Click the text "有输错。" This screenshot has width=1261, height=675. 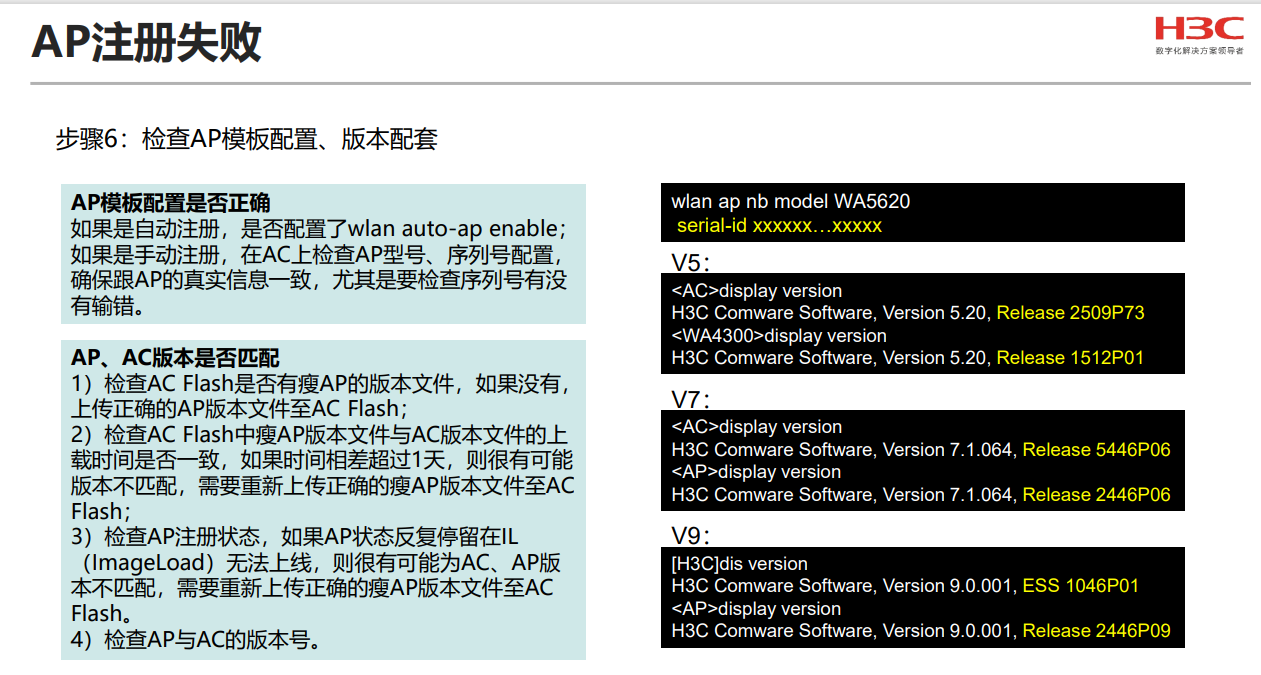108,306
